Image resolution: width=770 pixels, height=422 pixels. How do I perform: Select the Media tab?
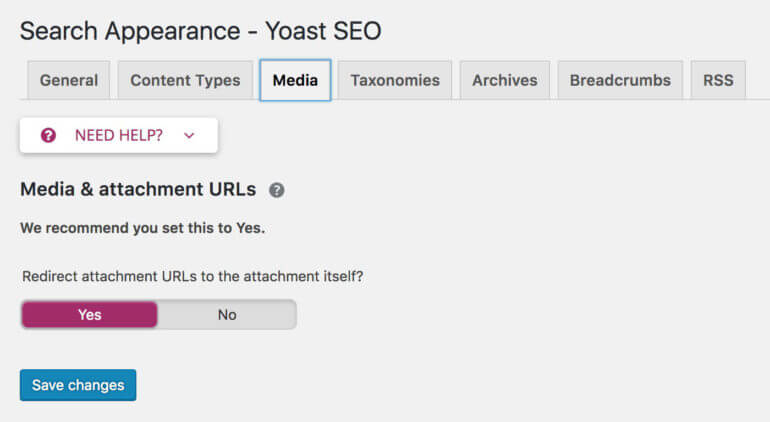pos(295,80)
